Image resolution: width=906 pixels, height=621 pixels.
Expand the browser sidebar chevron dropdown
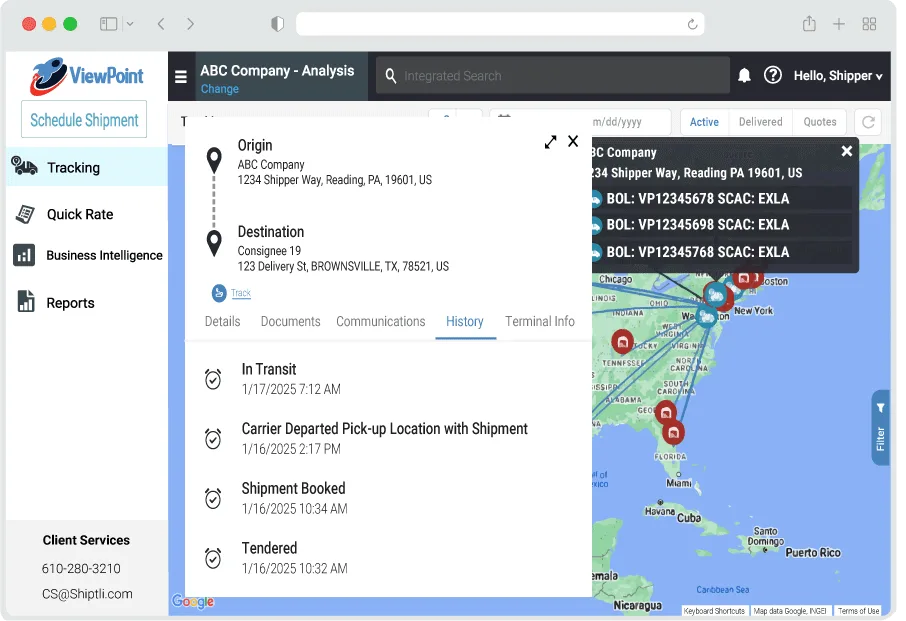(130, 24)
